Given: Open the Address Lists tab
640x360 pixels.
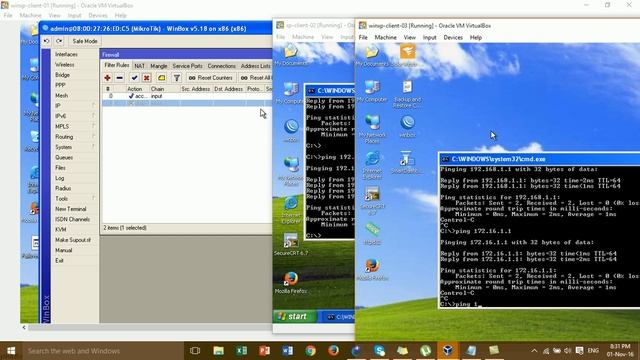Looking at the screenshot, I should [x=256, y=66].
